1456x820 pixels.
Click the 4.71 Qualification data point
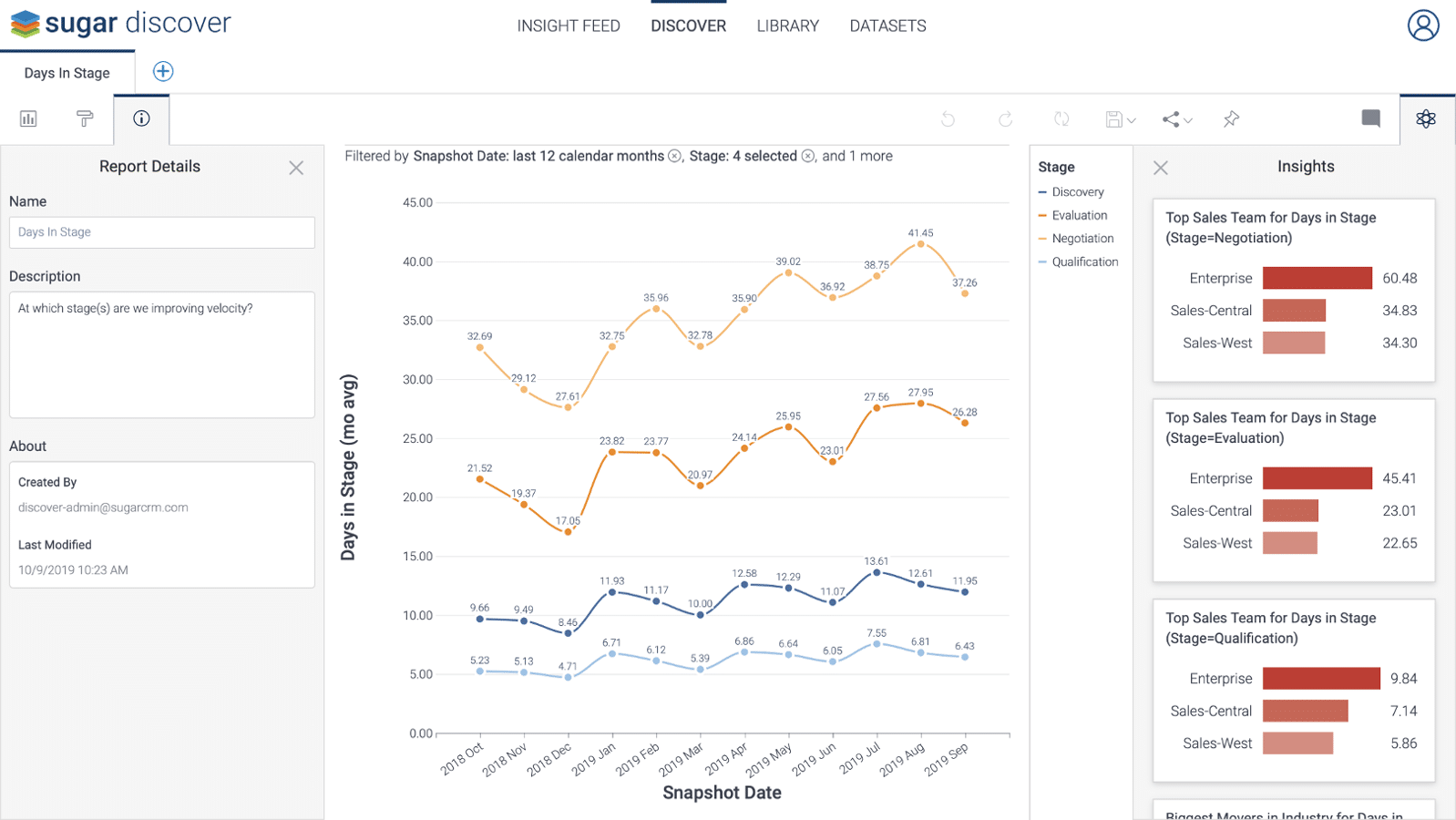point(568,677)
